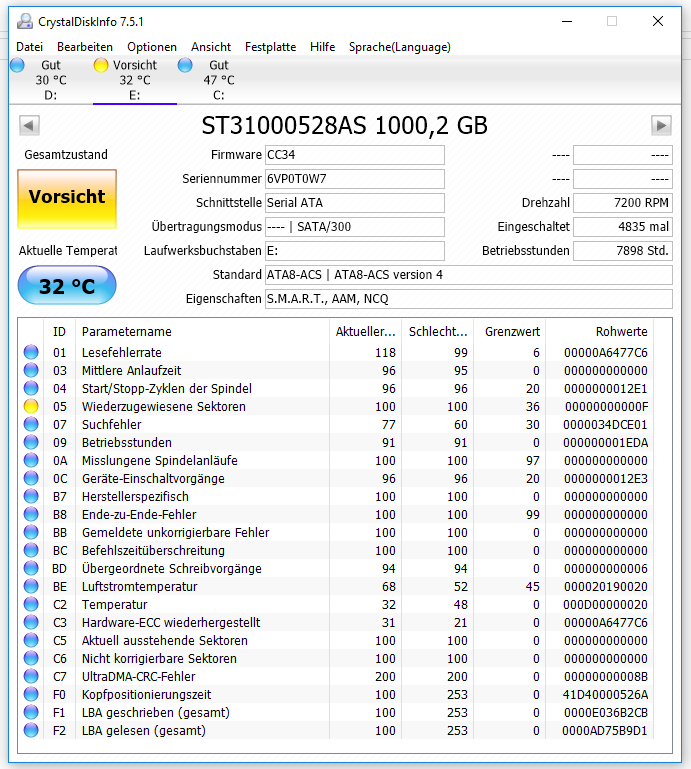
Task: Click raw value 41D40000526A
Action: click(x=605, y=694)
